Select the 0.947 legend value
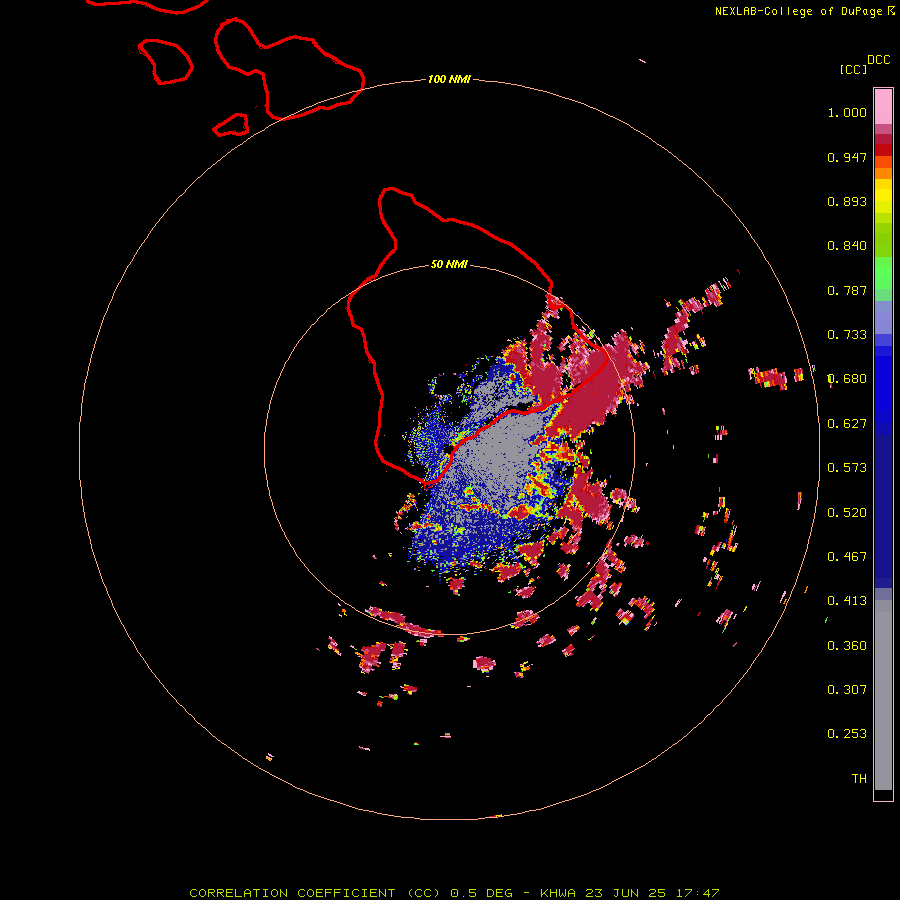The image size is (900, 900). click(847, 157)
